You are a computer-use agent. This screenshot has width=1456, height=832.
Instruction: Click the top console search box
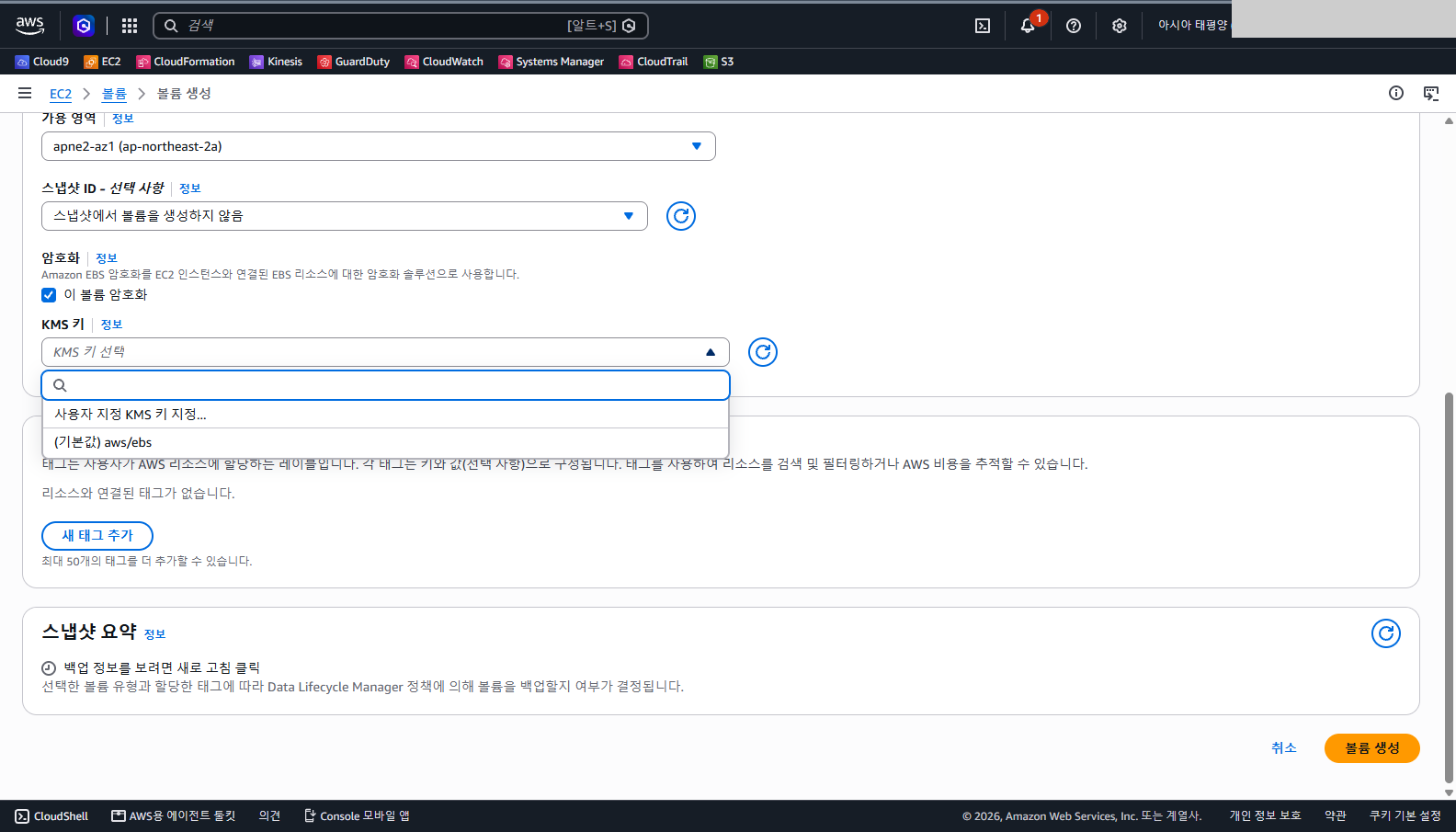(x=401, y=26)
